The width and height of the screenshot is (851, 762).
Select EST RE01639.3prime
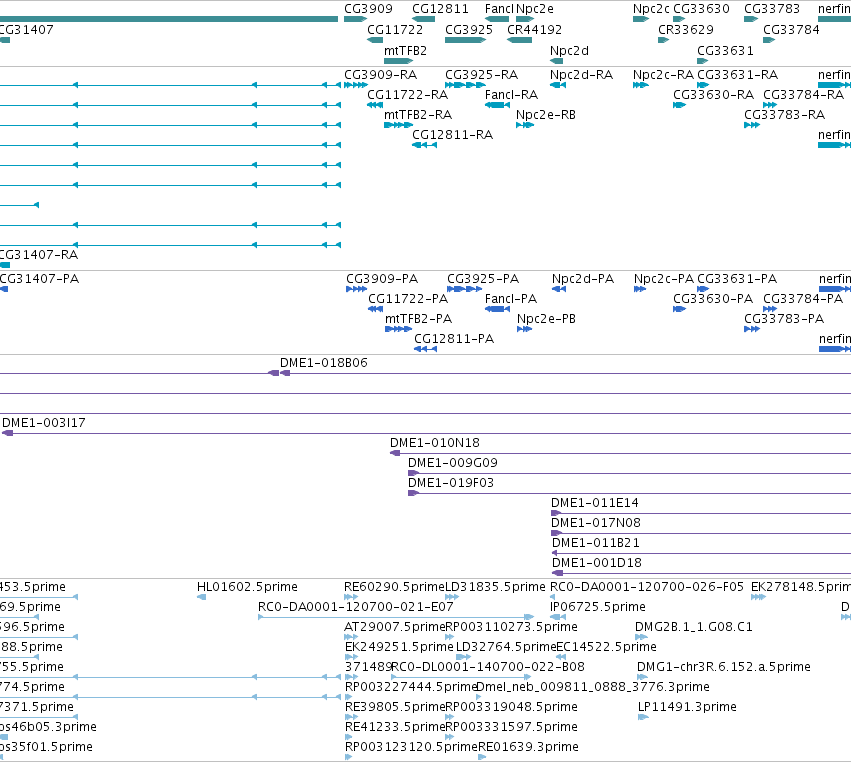point(528,747)
